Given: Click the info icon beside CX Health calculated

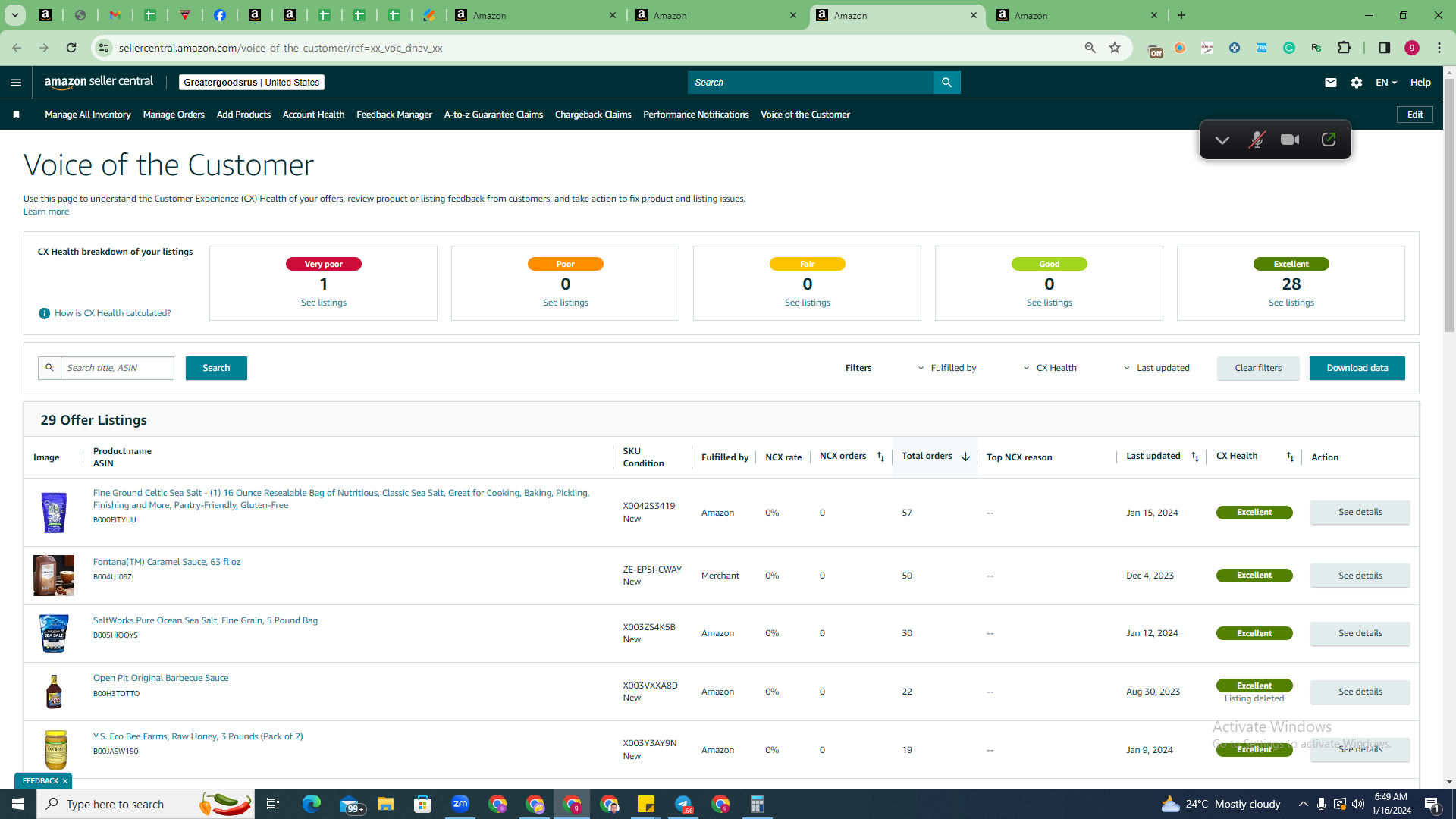Looking at the screenshot, I should (44, 314).
